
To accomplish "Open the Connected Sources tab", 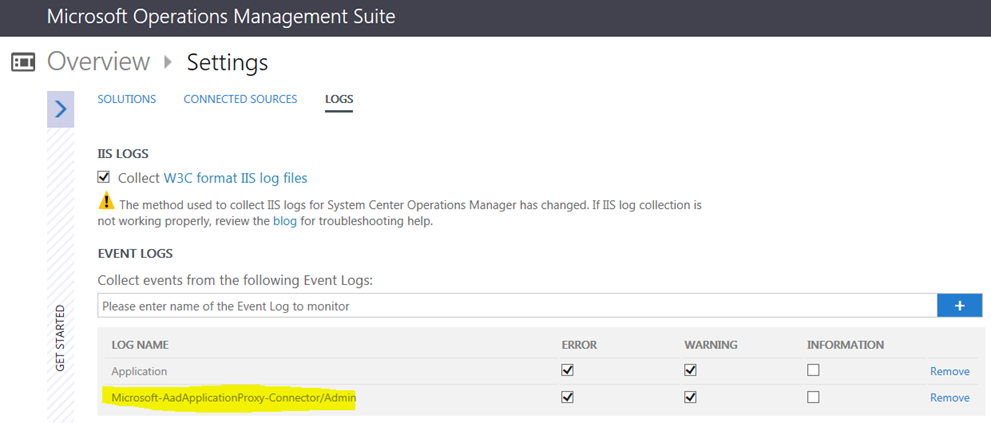I will point(240,99).
